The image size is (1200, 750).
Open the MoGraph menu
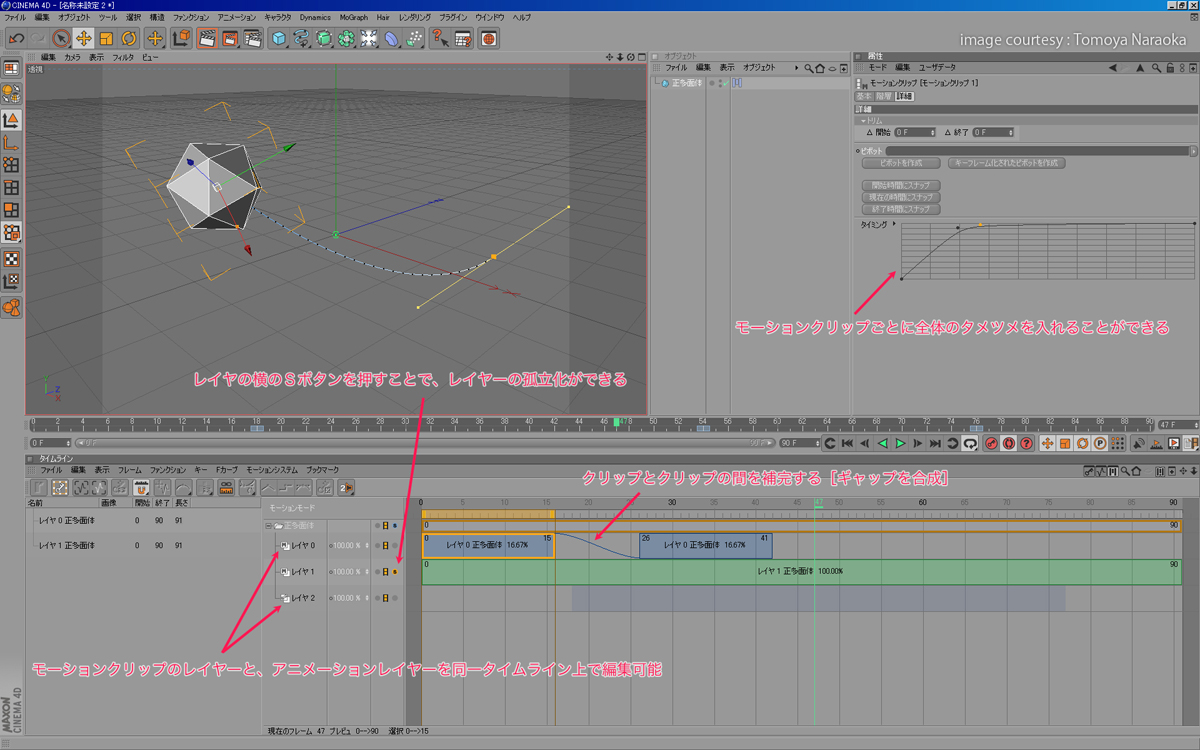pos(353,18)
